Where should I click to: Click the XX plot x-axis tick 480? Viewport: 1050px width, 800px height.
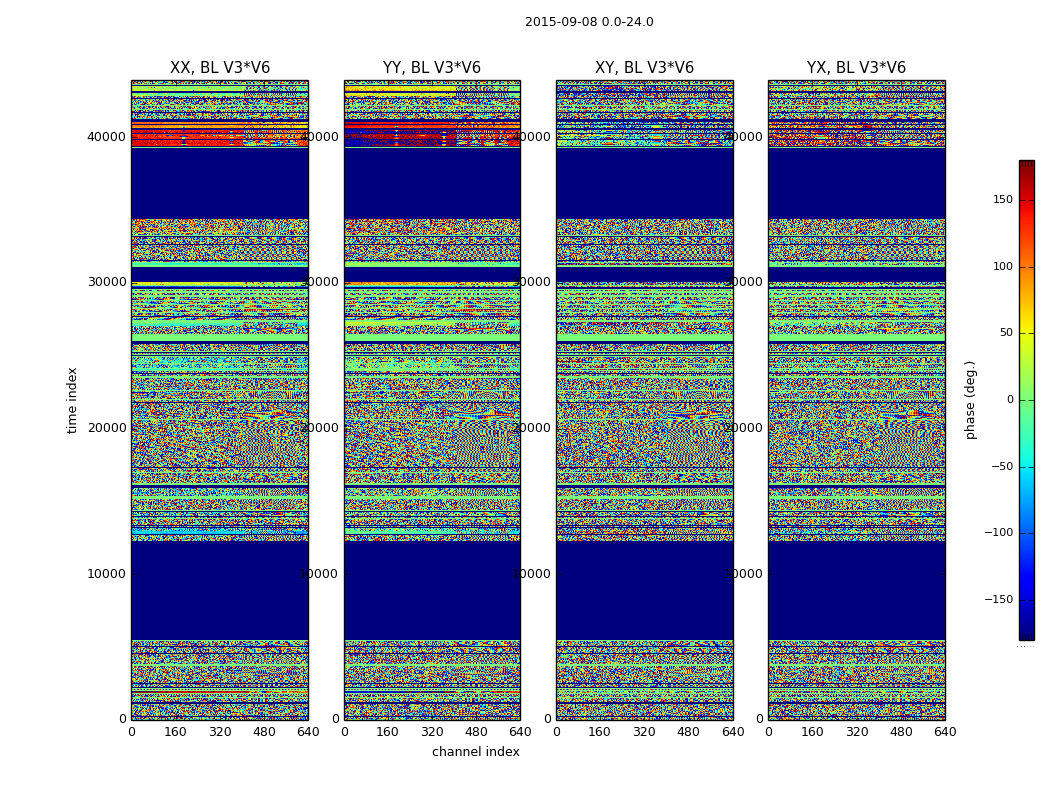coord(264,732)
